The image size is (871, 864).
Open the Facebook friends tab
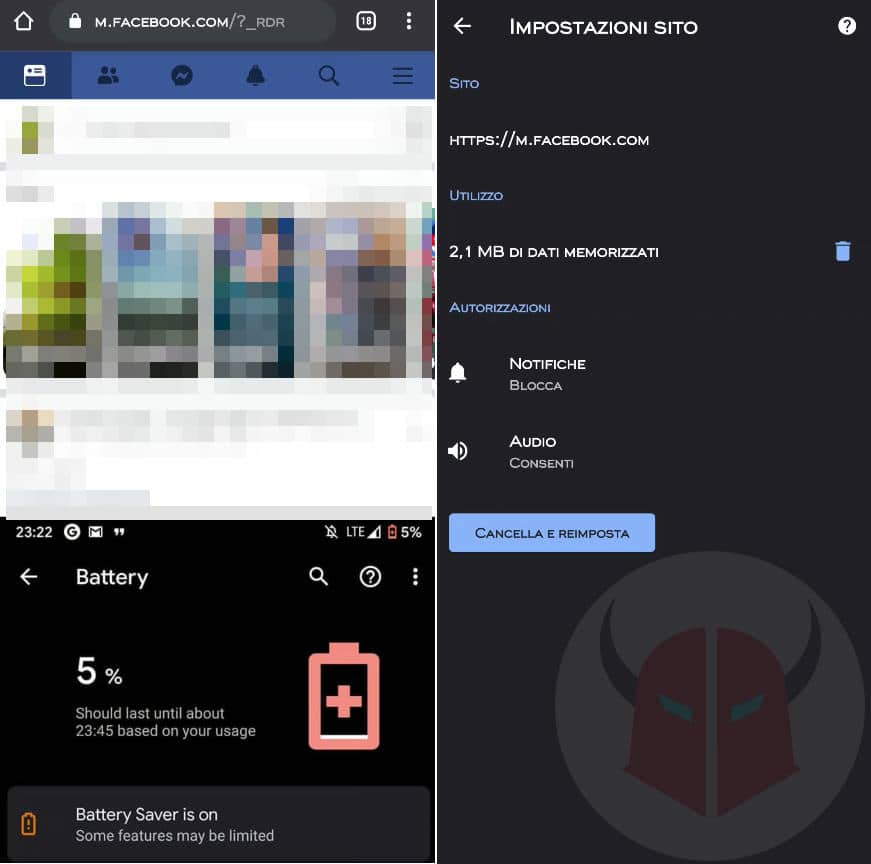(108, 75)
